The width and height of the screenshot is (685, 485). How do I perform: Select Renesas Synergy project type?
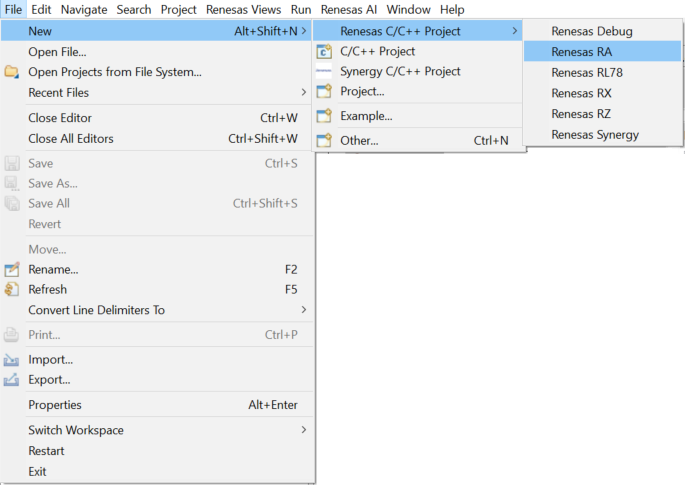click(602, 135)
